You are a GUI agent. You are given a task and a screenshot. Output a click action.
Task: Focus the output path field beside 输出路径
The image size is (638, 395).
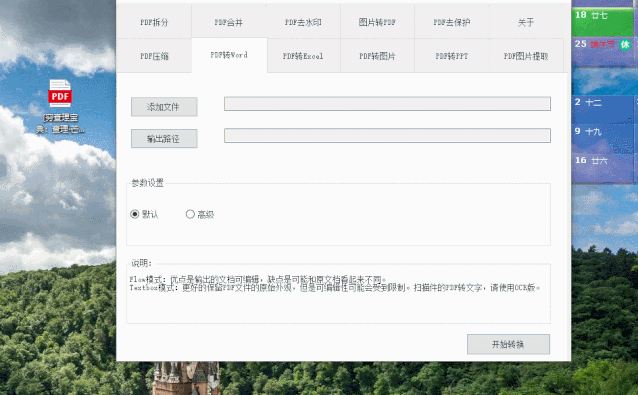point(387,135)
